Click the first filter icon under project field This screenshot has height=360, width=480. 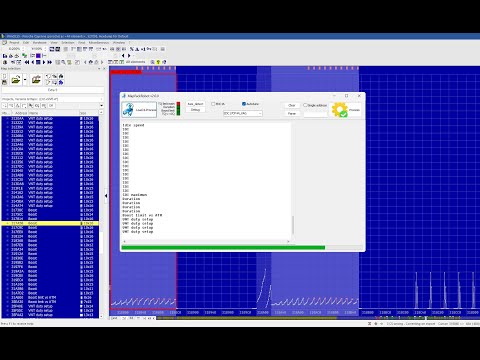pyautogui.click(x=4, y=106)
